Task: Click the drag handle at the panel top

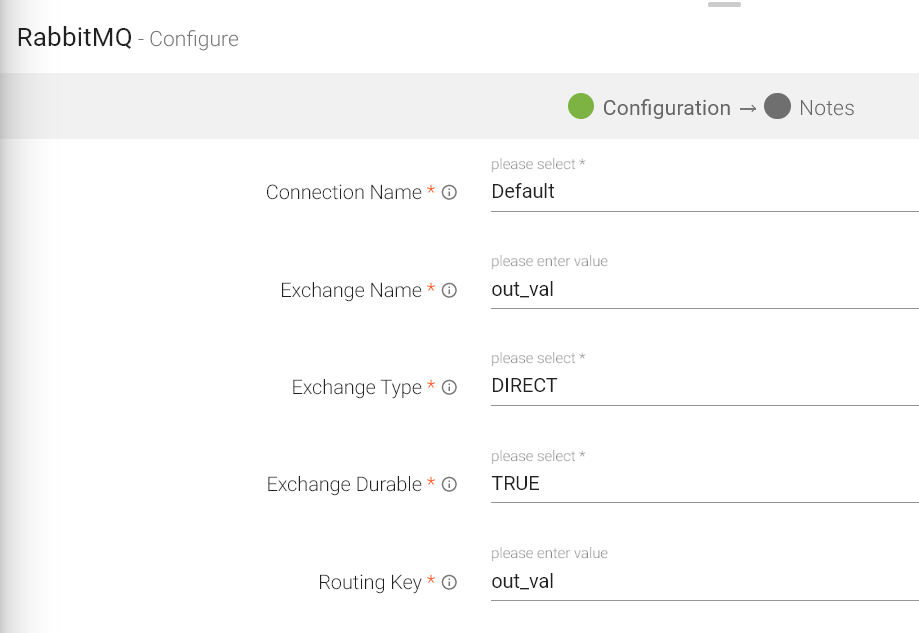Action: pos(724,5)
